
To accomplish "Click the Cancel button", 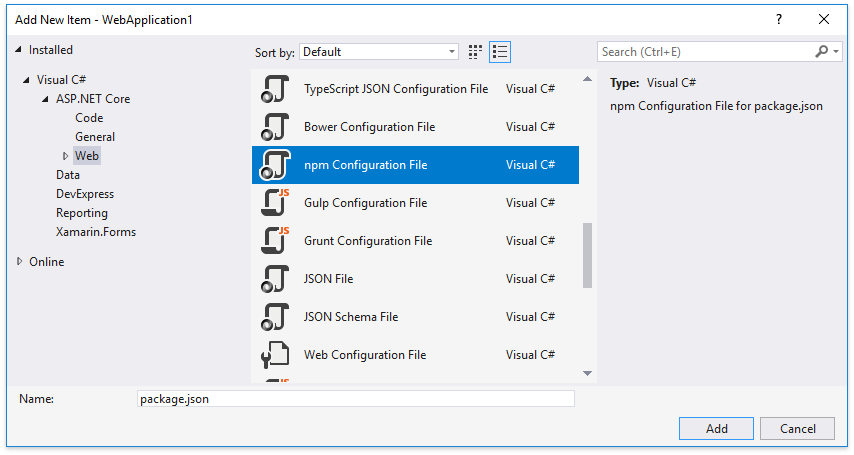I will [797, 429].
